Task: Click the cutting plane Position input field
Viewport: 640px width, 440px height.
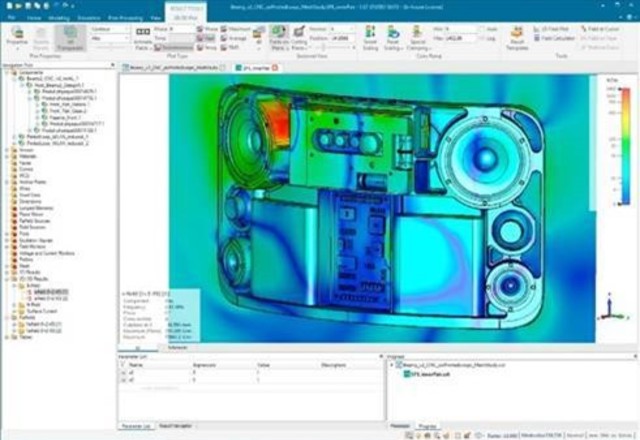Action: click(342, 38)
